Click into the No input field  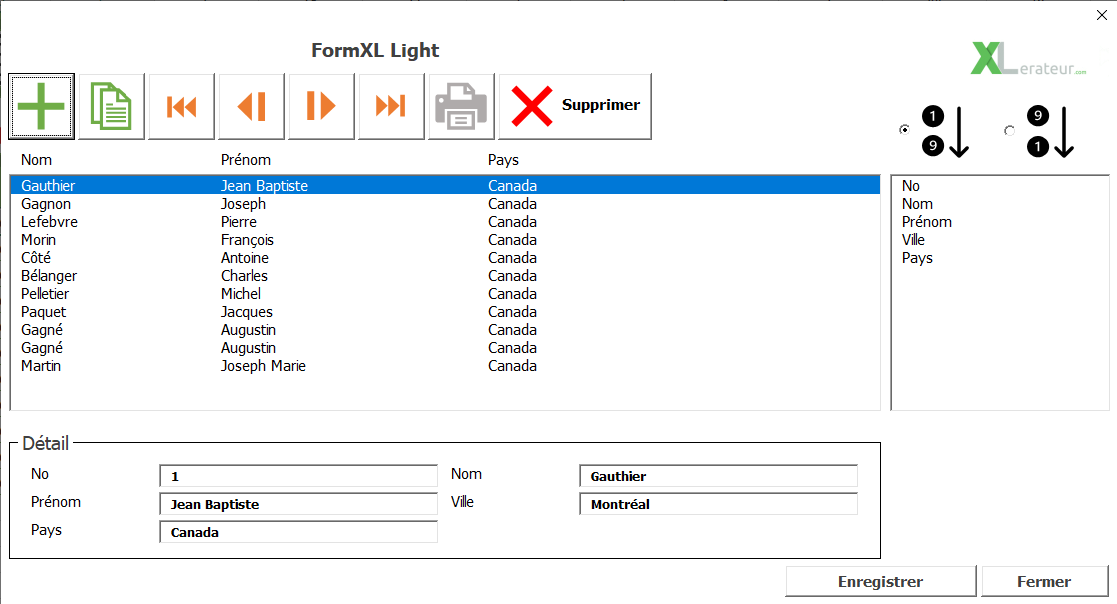pyautogui.click(x=298, y=476)
